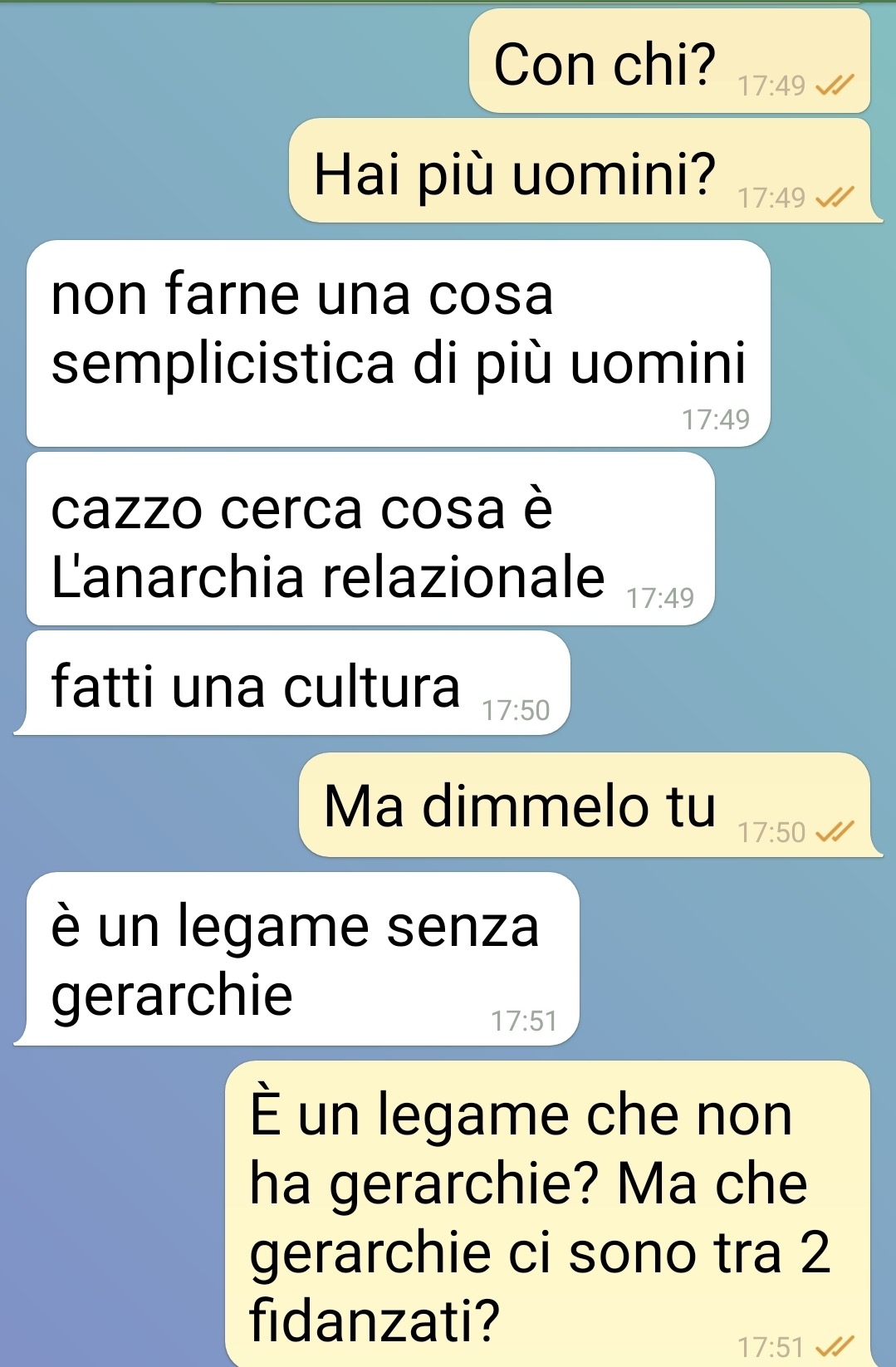
Task: Tap the 17:50 timestamp beside "fatti una cultura"
Action: pos(517,710)
